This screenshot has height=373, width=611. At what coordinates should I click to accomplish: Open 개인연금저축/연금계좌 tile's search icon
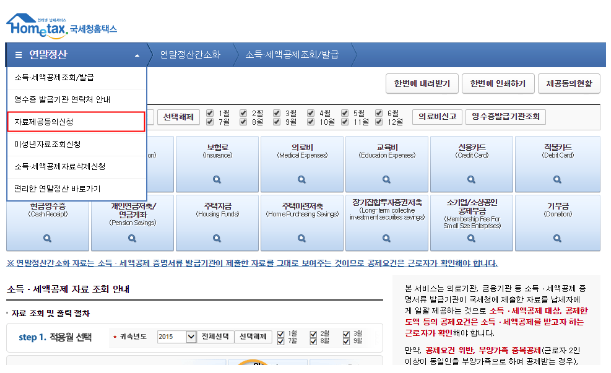click(132, 238)
